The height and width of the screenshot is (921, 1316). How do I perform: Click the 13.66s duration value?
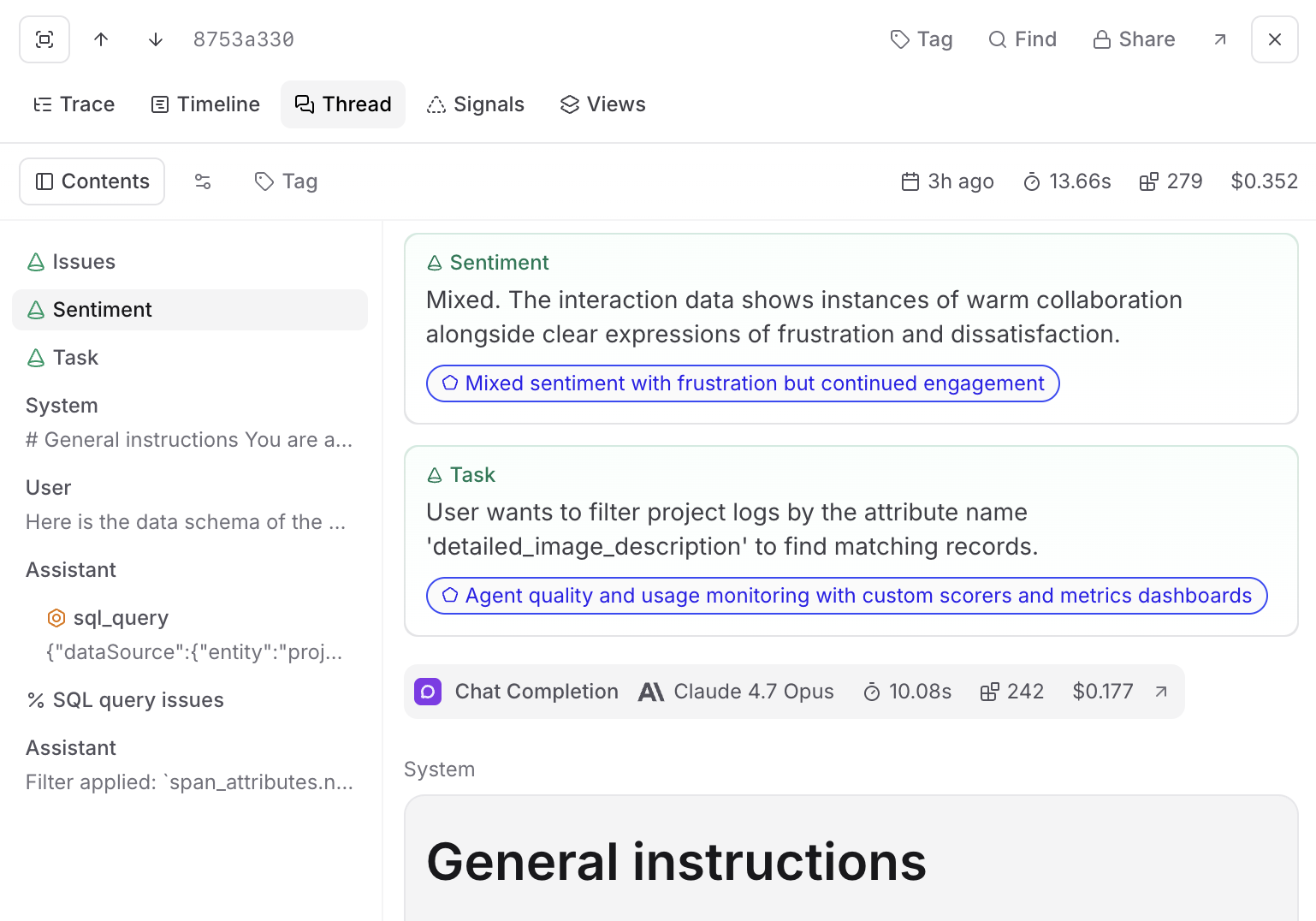click(x=1067, y=181)
